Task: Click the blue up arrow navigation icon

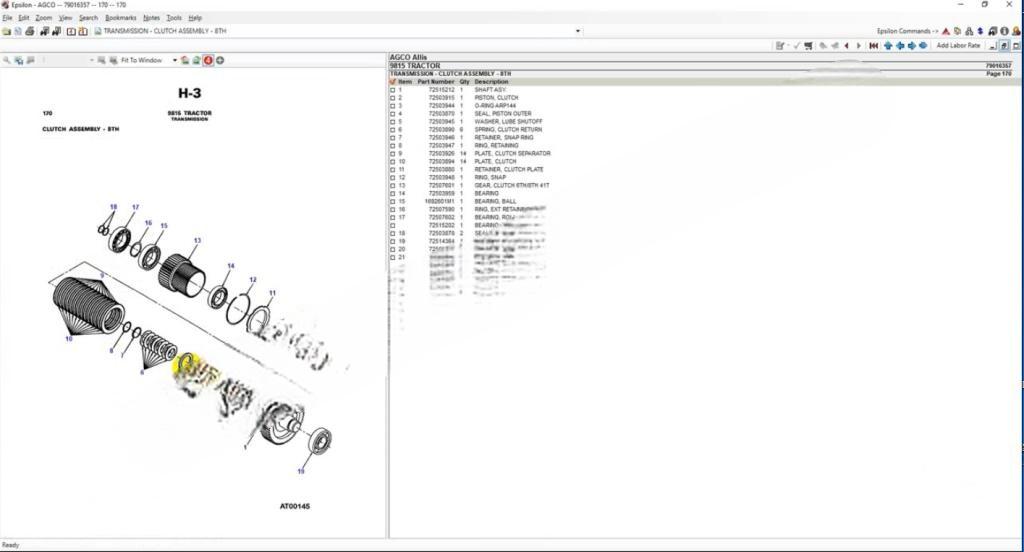Action: pyautogui.click(x=887, y=45)
